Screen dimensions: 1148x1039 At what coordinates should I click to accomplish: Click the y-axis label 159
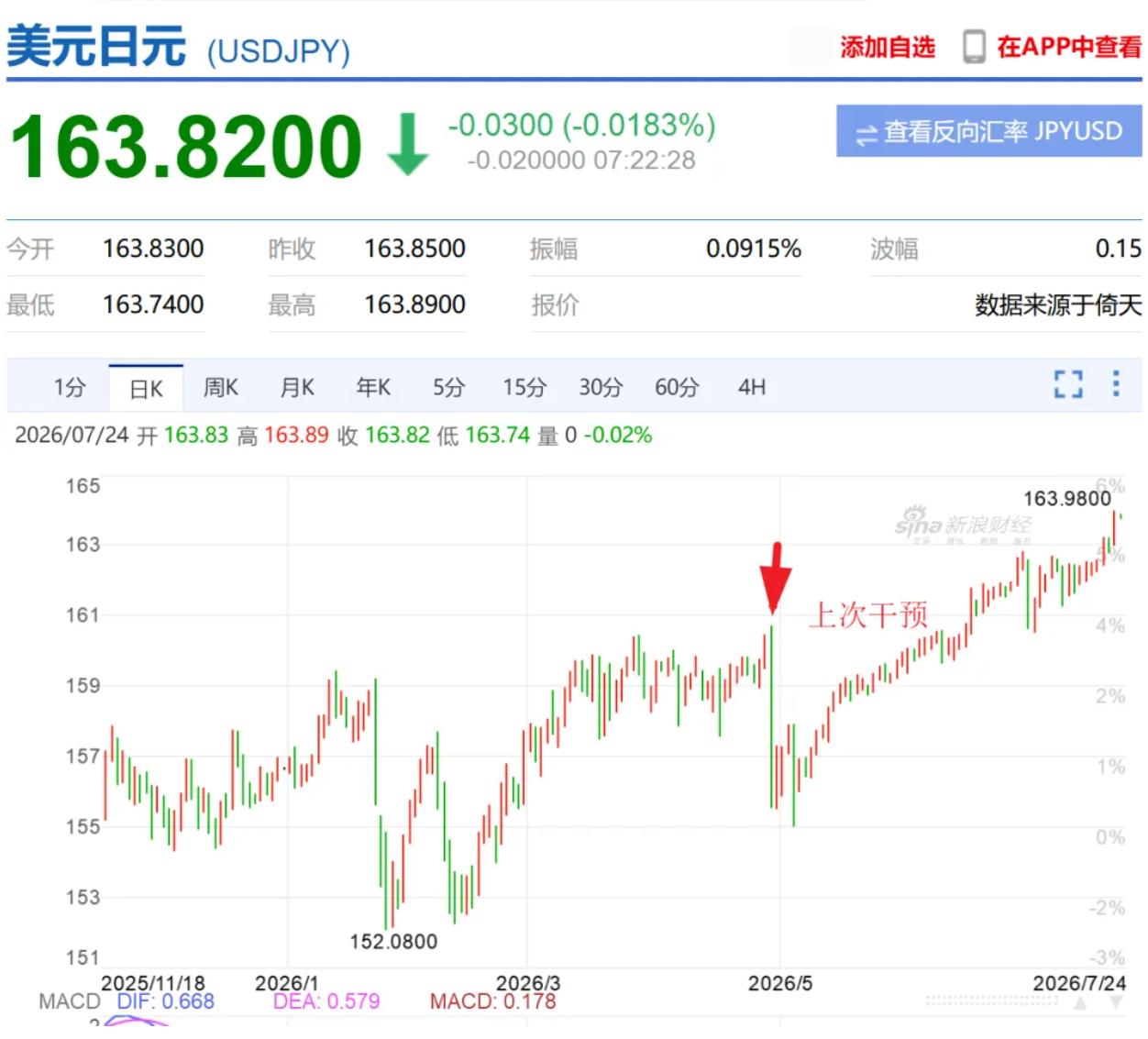pos(83,685)
